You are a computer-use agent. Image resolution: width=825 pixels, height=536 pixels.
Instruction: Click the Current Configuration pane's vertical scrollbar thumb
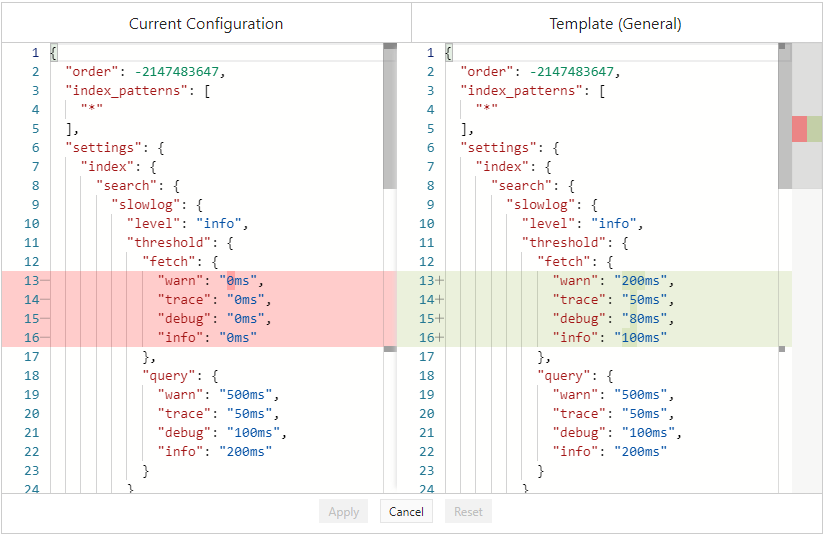[x=390, y=115]
